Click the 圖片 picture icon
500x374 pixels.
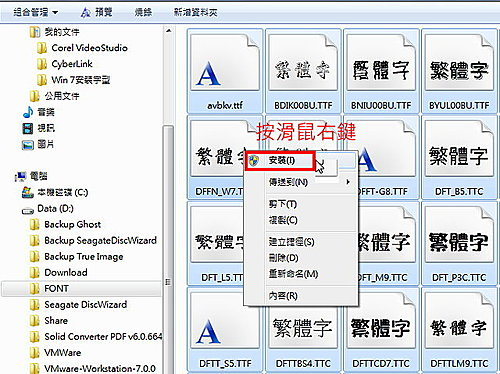(x=28, y=145)
